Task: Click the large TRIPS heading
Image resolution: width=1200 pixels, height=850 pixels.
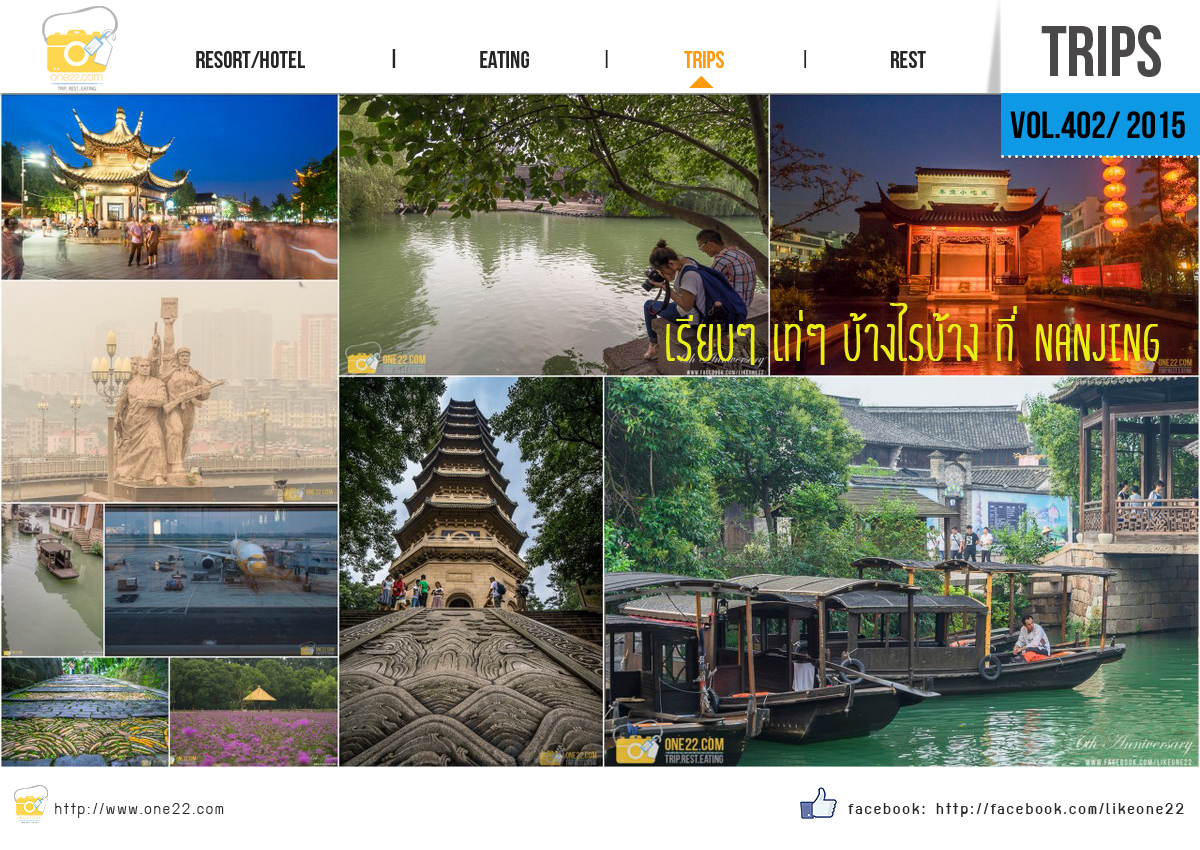Action: pos(1101,52)
